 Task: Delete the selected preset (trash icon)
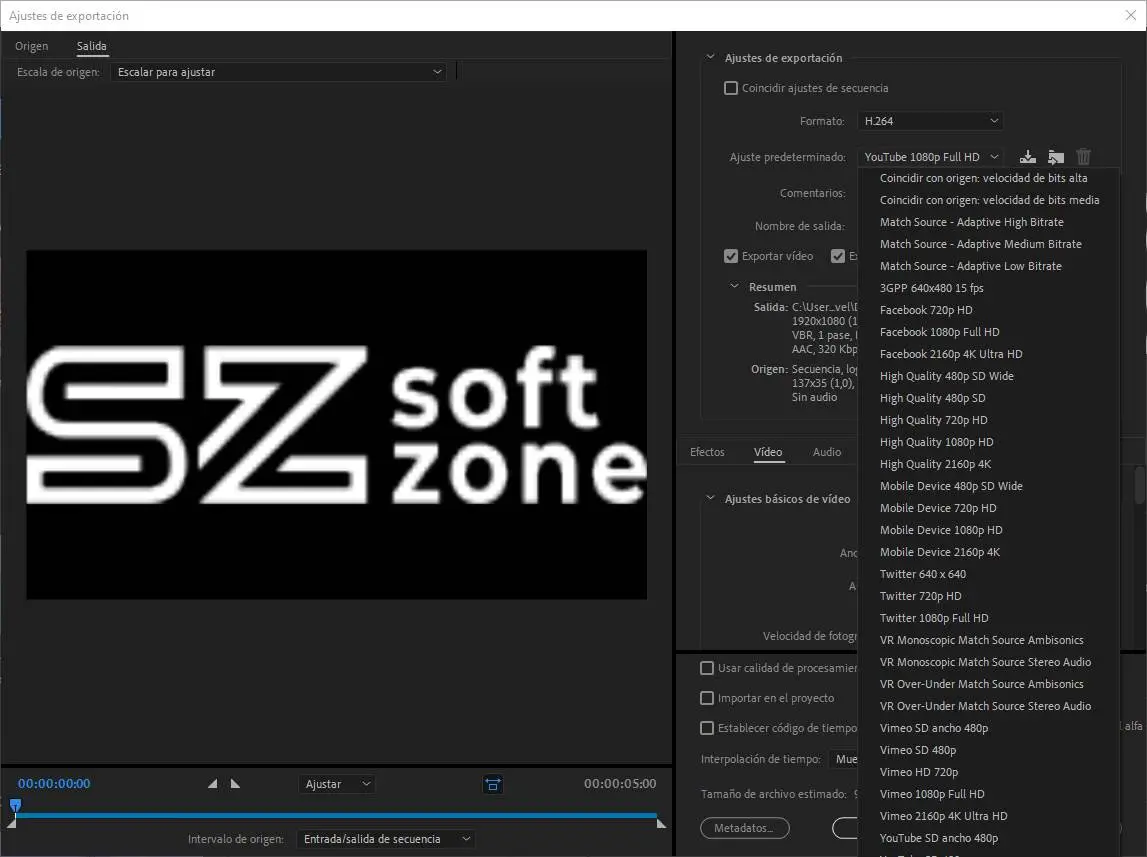click(1083, 156)
